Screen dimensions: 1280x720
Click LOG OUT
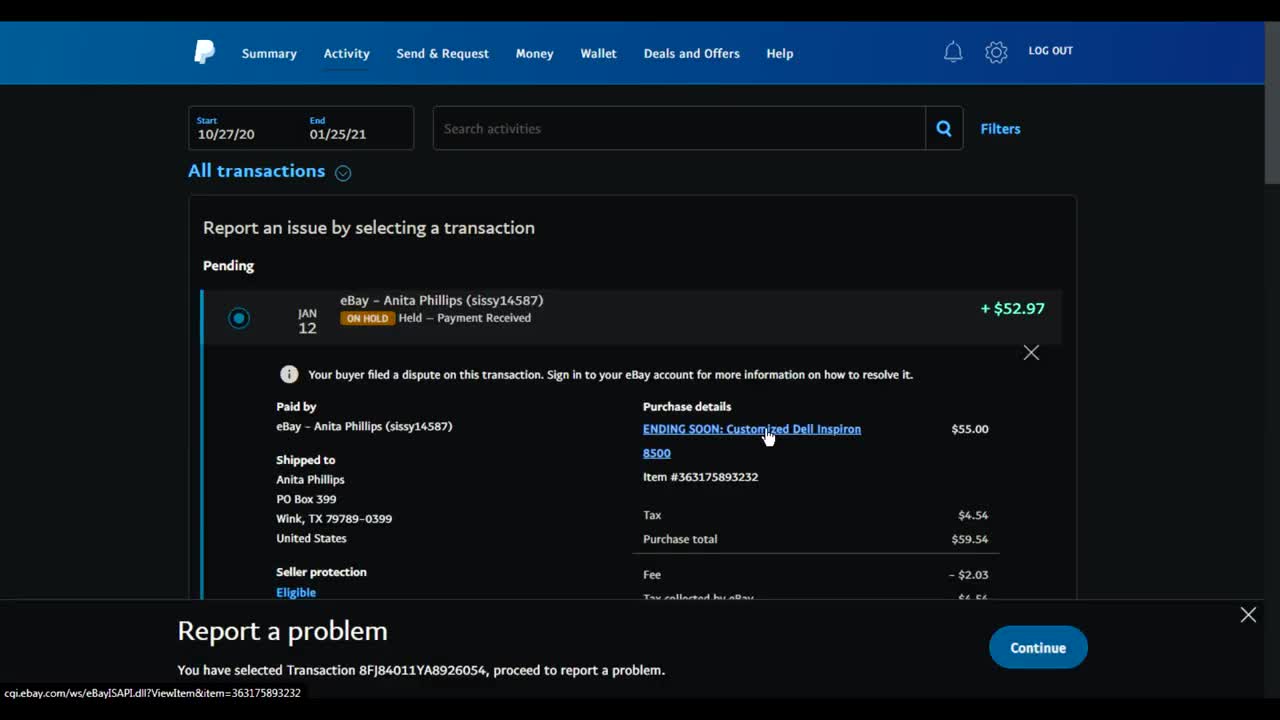click(1050, 51)
